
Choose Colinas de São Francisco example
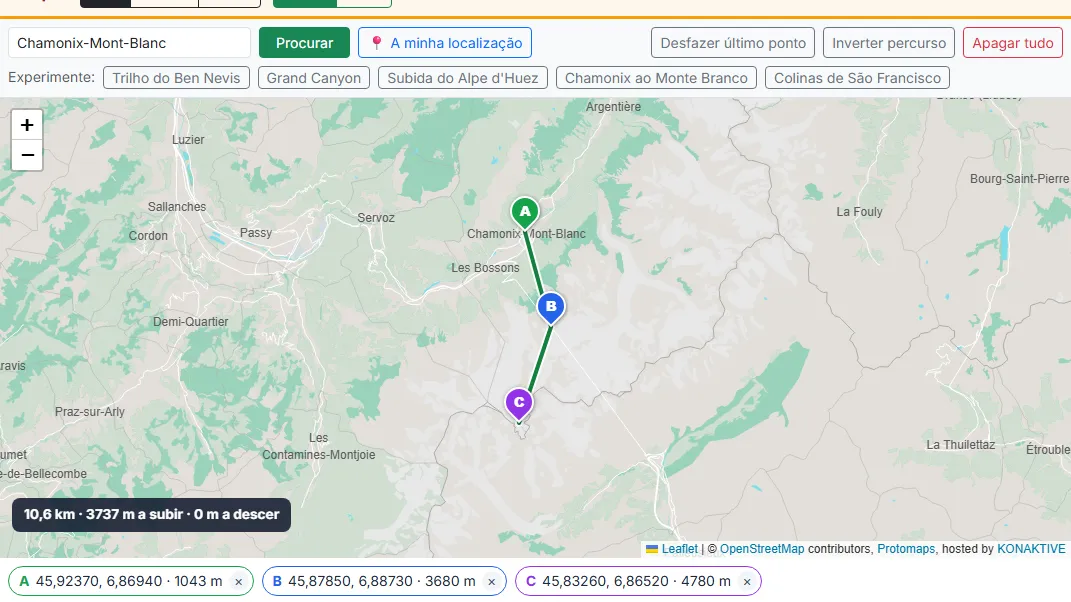tap(857, 78)
